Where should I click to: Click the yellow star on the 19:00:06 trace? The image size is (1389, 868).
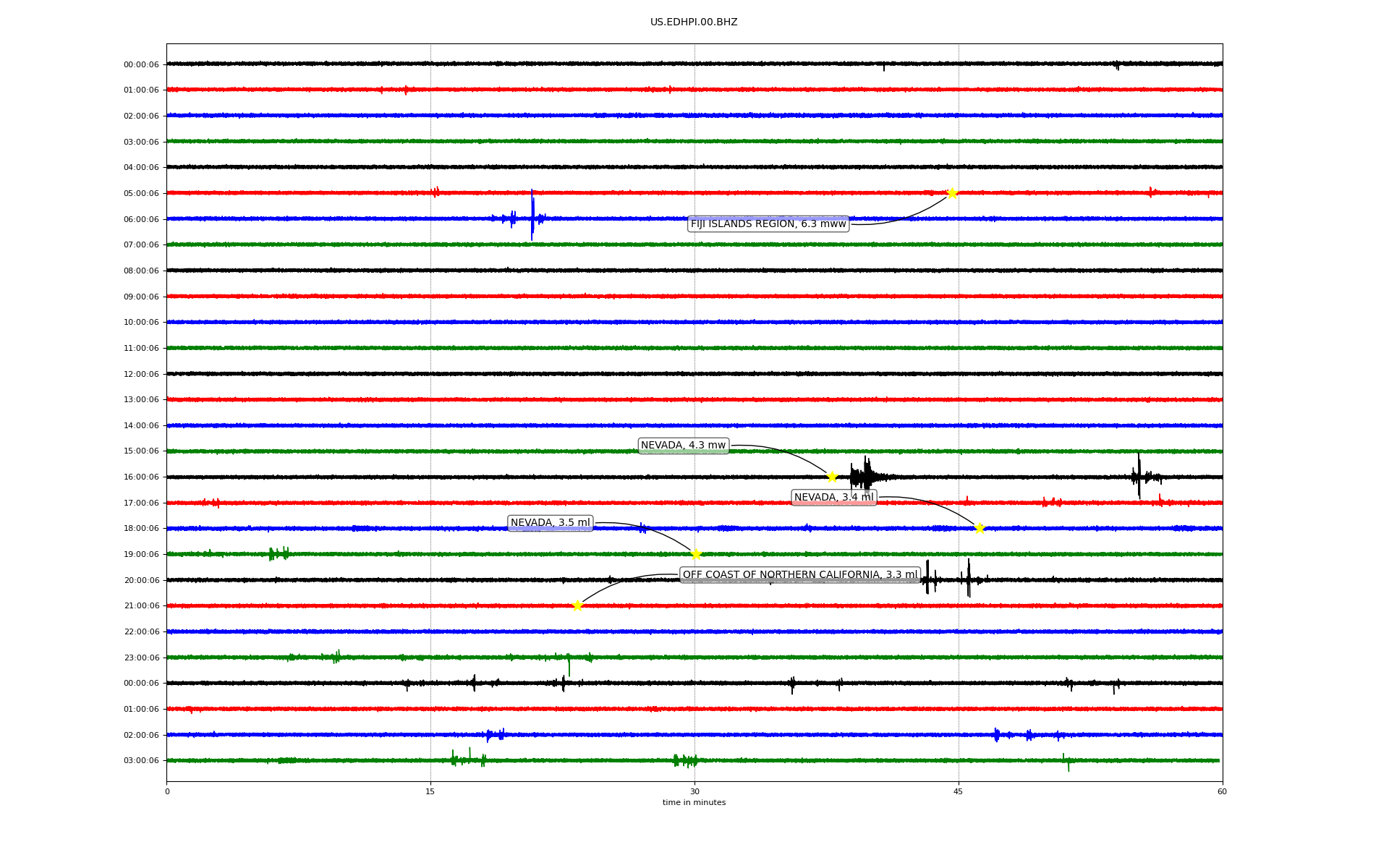696,554
